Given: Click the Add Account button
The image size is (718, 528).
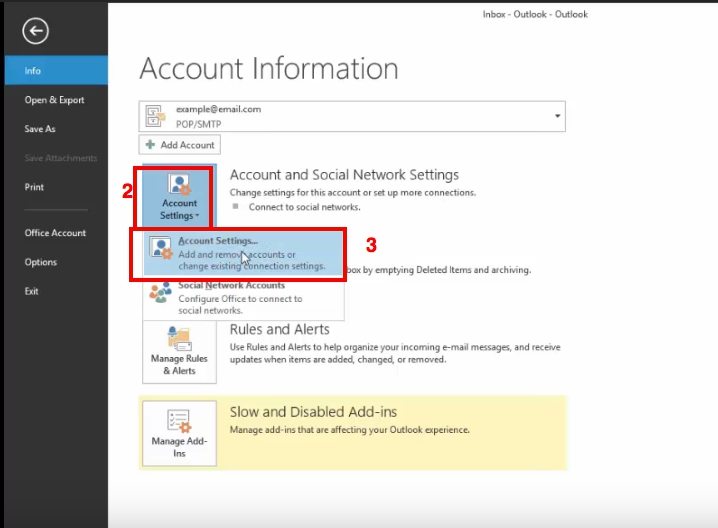Looking at the screenshot, I should pos(180,145).
